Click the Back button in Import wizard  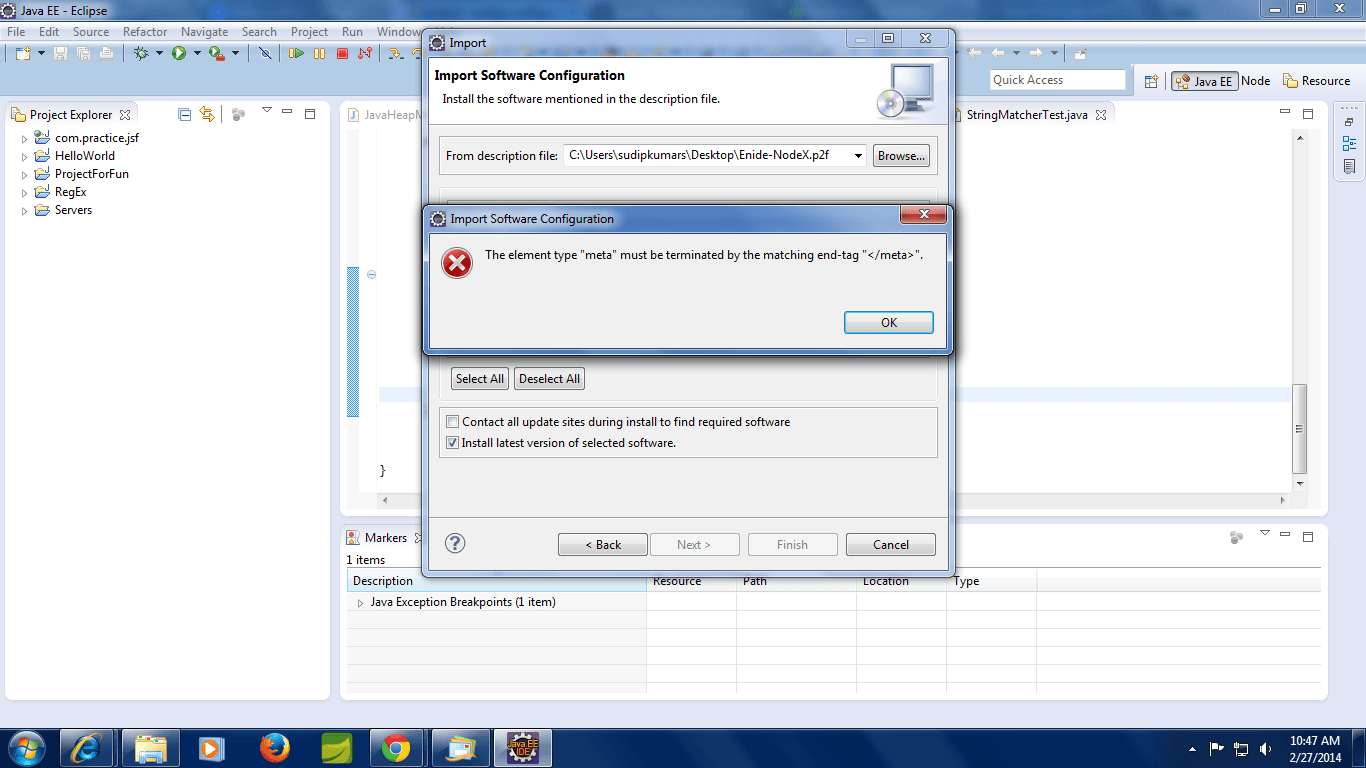point(603,545)
